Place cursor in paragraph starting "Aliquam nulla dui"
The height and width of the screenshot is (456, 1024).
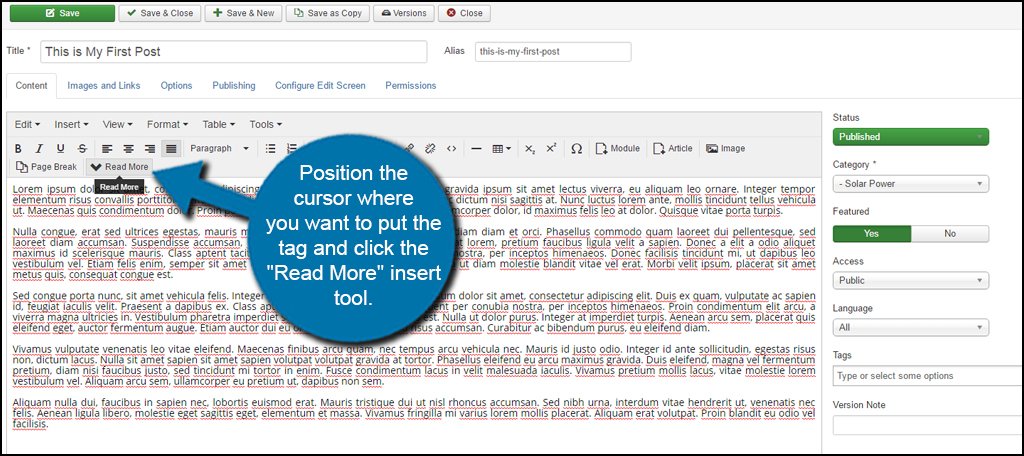(414, 413)
